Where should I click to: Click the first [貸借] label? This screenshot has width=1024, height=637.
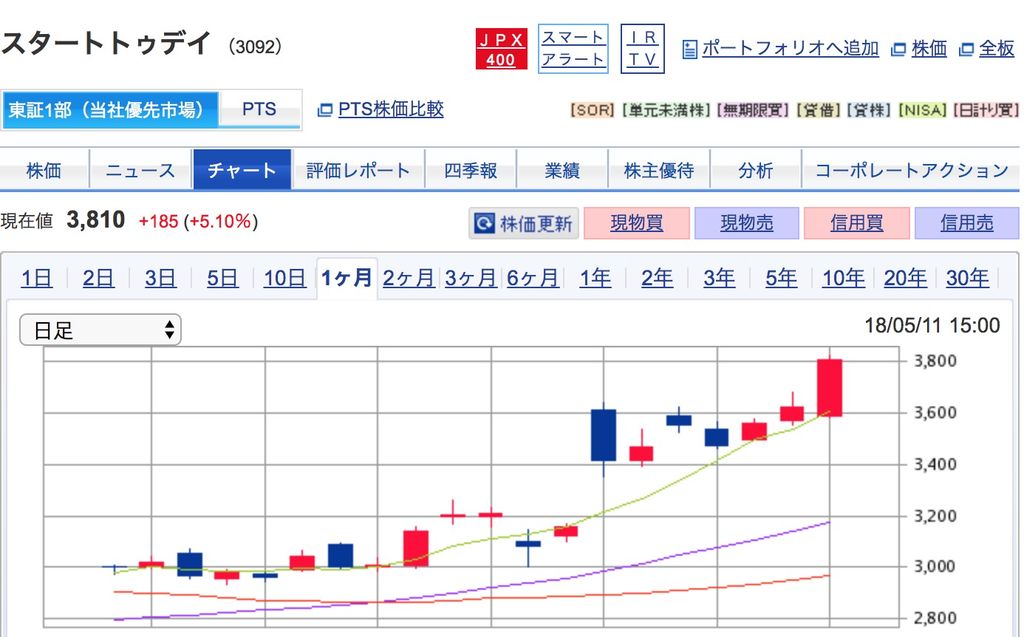(818, 110)
